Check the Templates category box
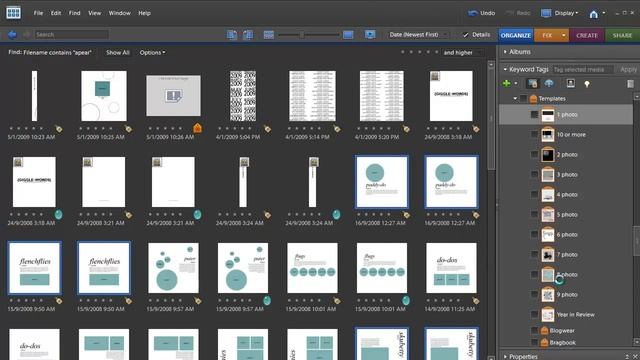The height and width of the screenshot is (360, 640). click(x=523, y=98)
